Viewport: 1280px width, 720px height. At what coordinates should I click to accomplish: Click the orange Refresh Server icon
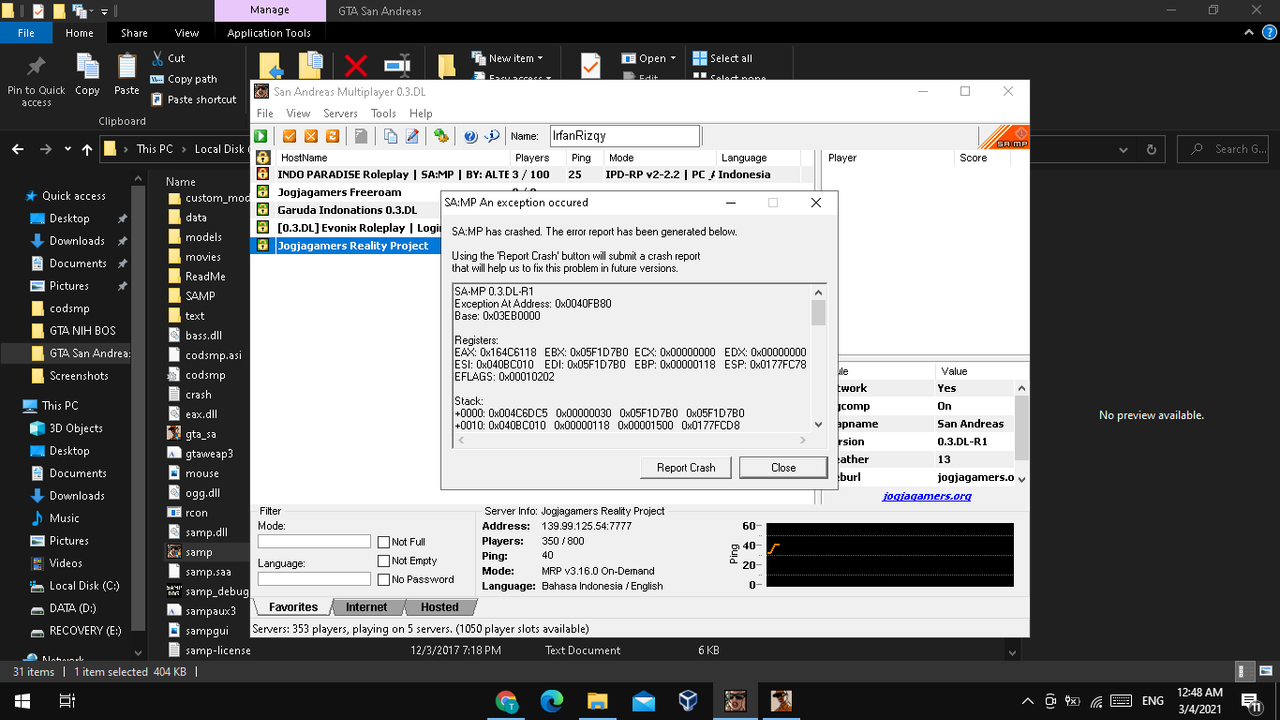tap(332, 136)
